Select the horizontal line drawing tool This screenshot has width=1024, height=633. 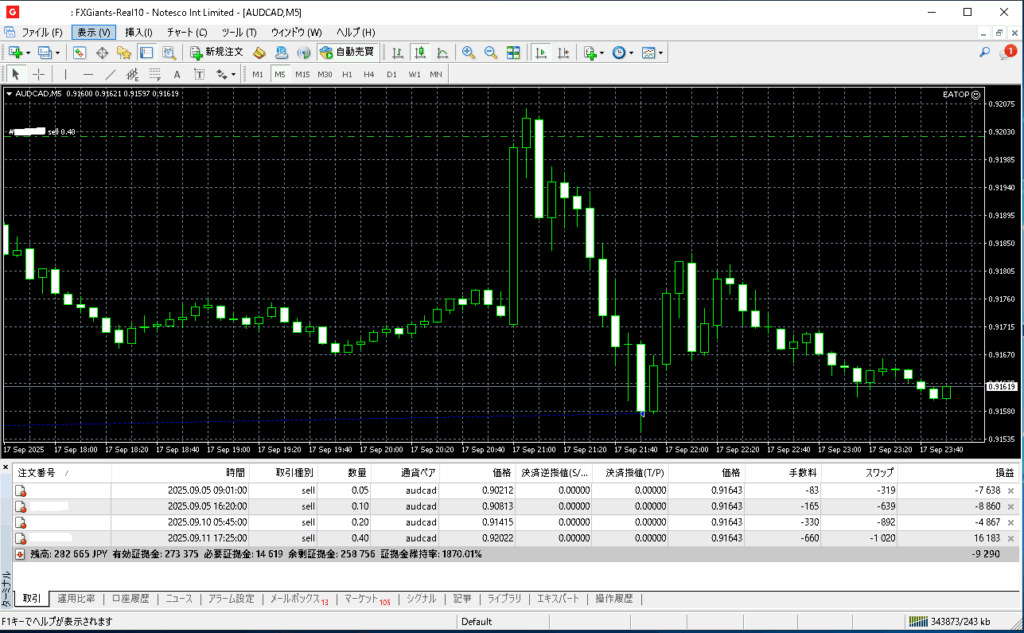[88, 74]
